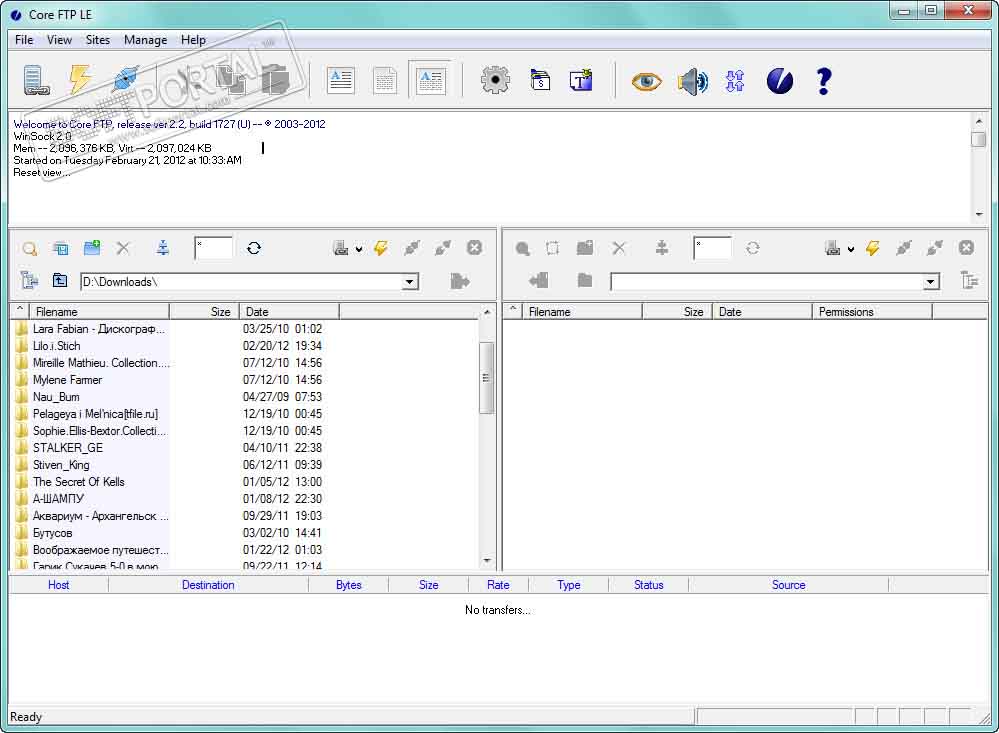Screen dimensions: 999x733
Task: Click the remote pane filter field
Action: tap(712, 248)
